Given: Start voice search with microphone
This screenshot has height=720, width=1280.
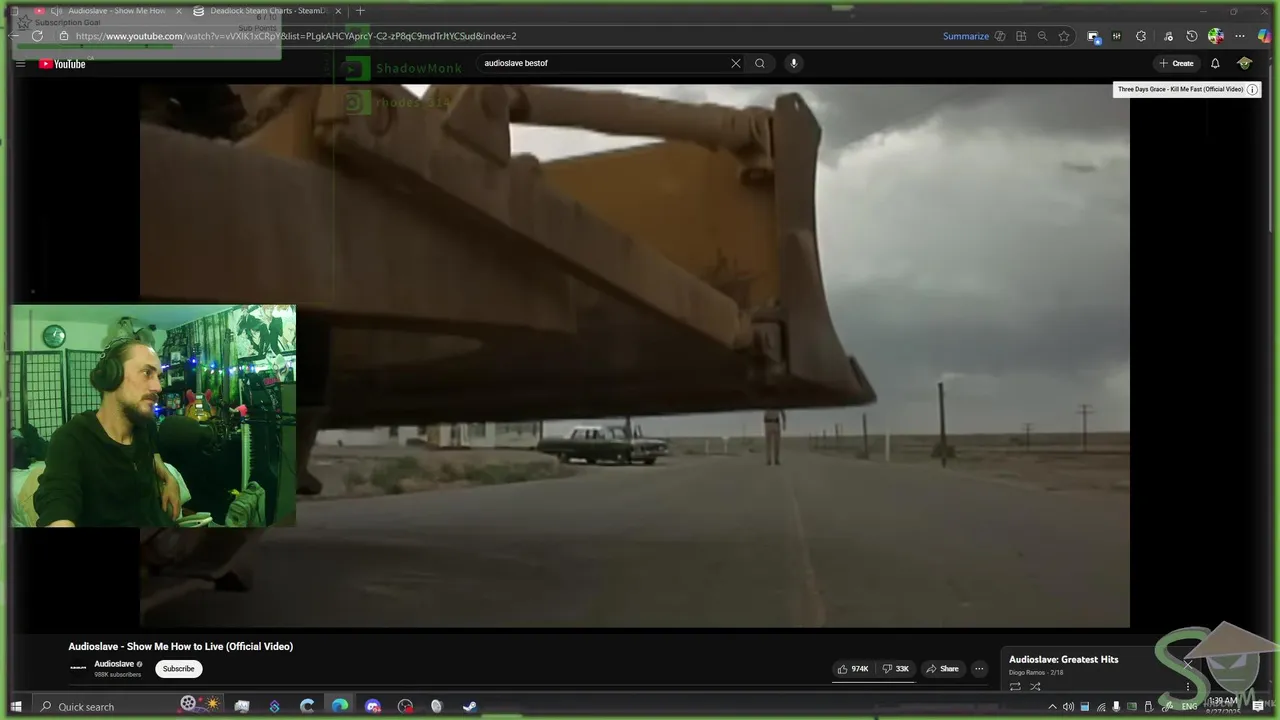Looking at the screenshot, I should 794,63.
